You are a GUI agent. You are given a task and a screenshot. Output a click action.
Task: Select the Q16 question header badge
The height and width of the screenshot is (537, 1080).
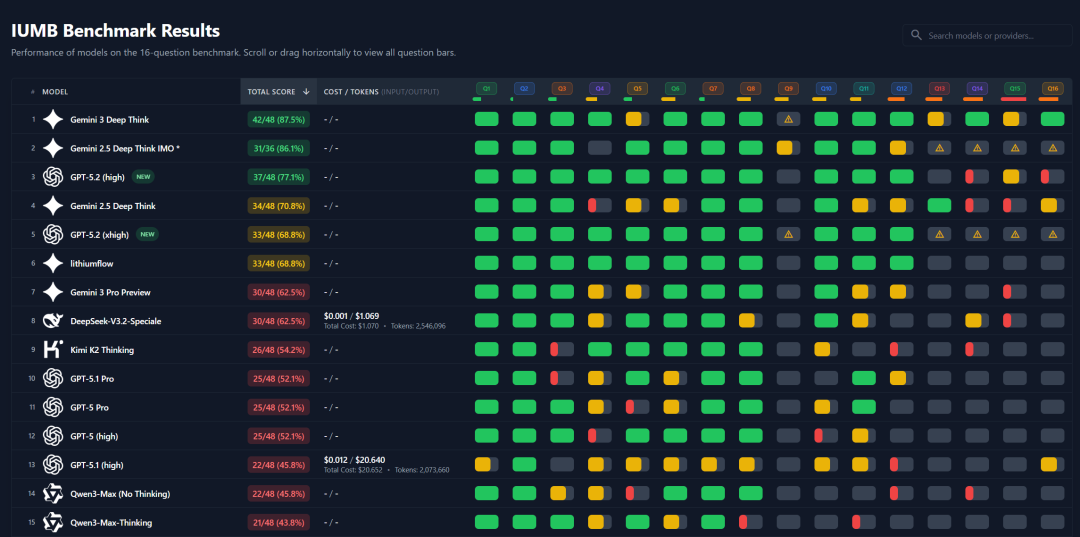(1052, 89)
